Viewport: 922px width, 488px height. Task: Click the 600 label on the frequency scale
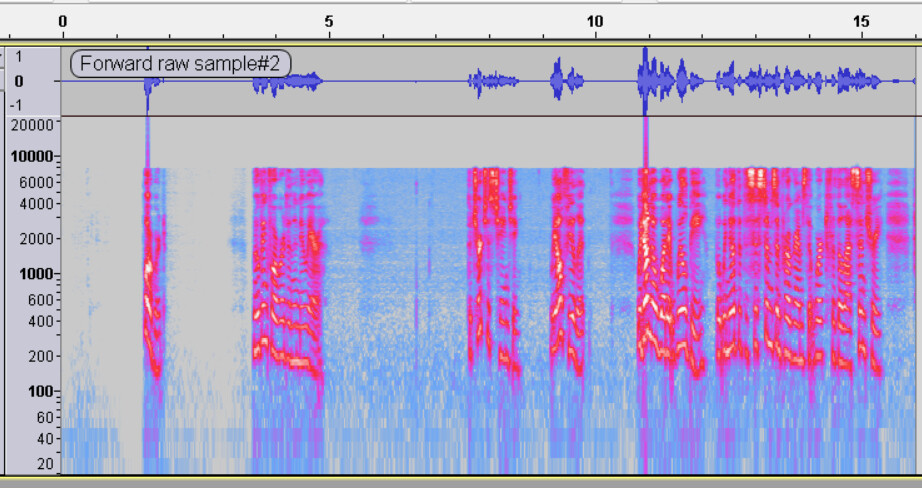pos(40,300)
